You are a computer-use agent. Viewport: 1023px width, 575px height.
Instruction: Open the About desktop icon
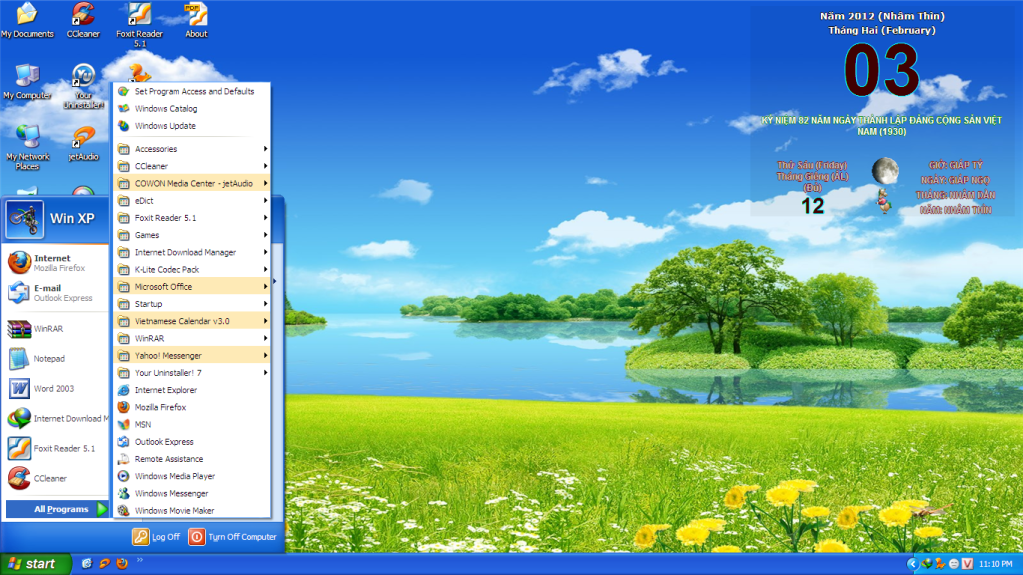[x=196, y=20]
